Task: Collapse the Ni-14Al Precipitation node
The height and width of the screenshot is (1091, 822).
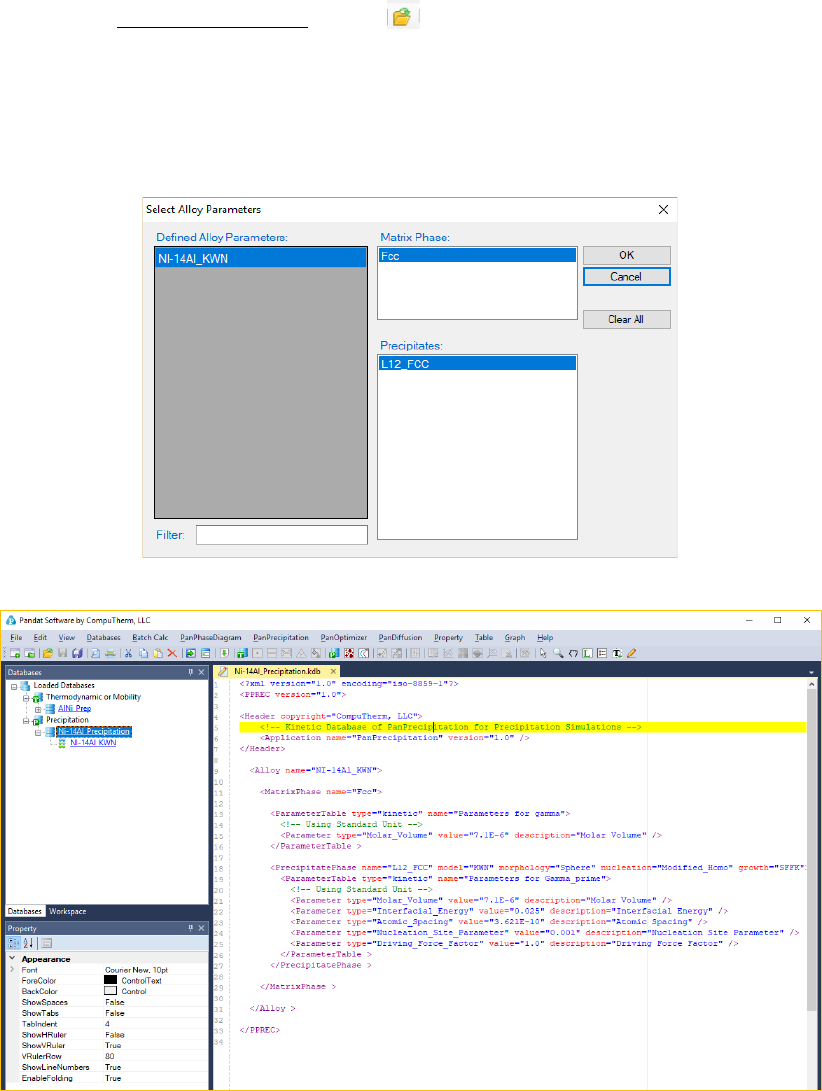Action: (x=38, y=732)
